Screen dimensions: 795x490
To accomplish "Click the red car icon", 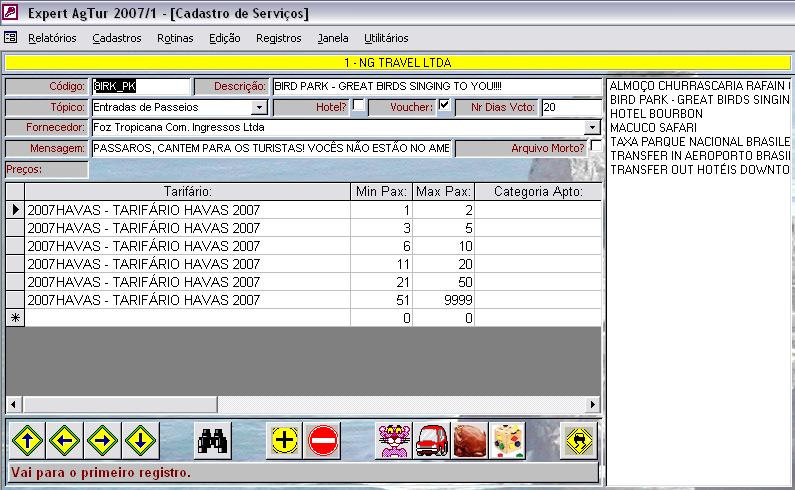I will (432, 439).
